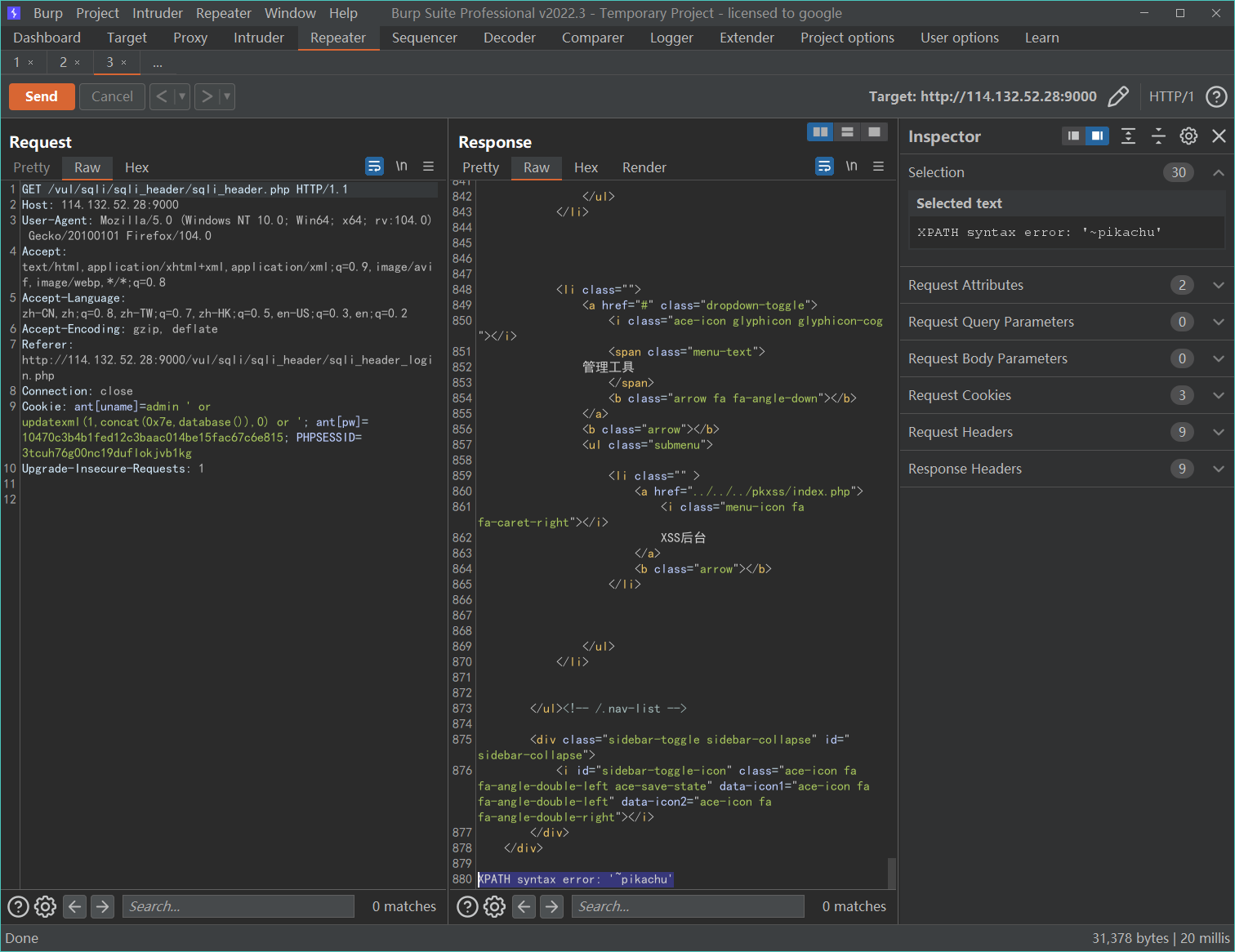
Task: Open Request search settings gear
Action: [46, 906]
